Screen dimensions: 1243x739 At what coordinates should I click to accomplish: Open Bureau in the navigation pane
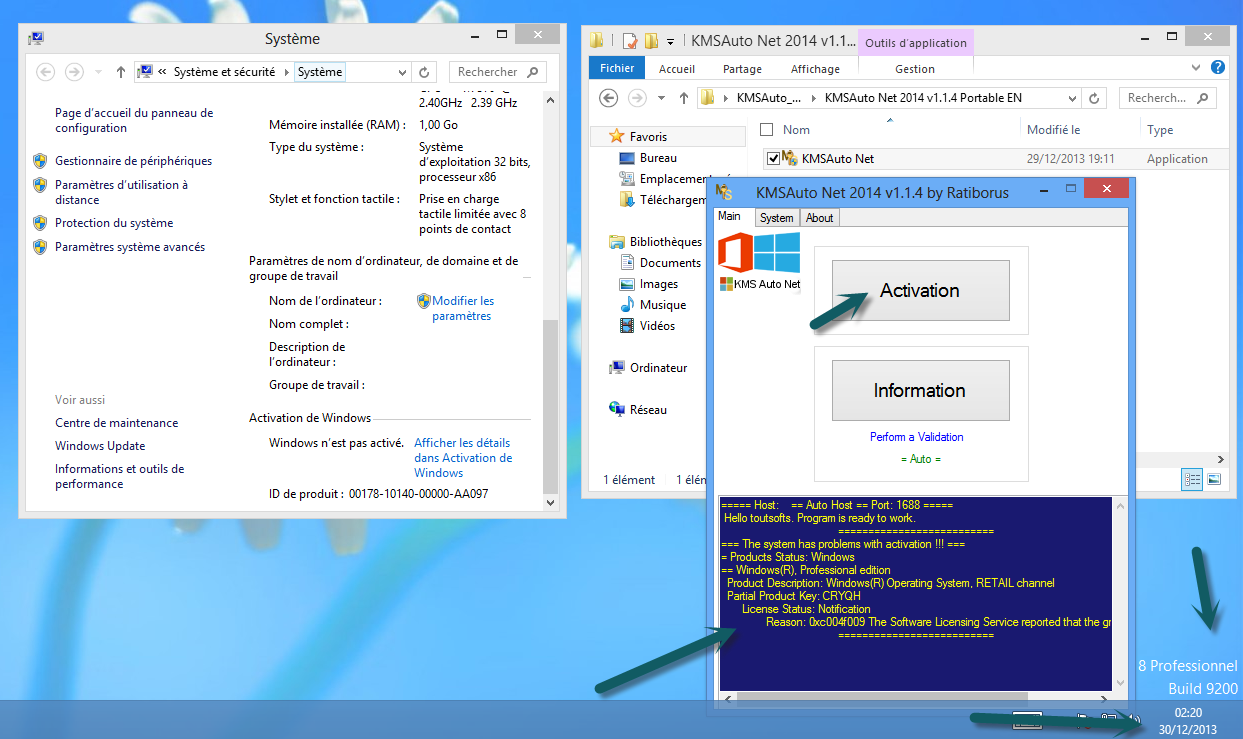click(658, 157)
